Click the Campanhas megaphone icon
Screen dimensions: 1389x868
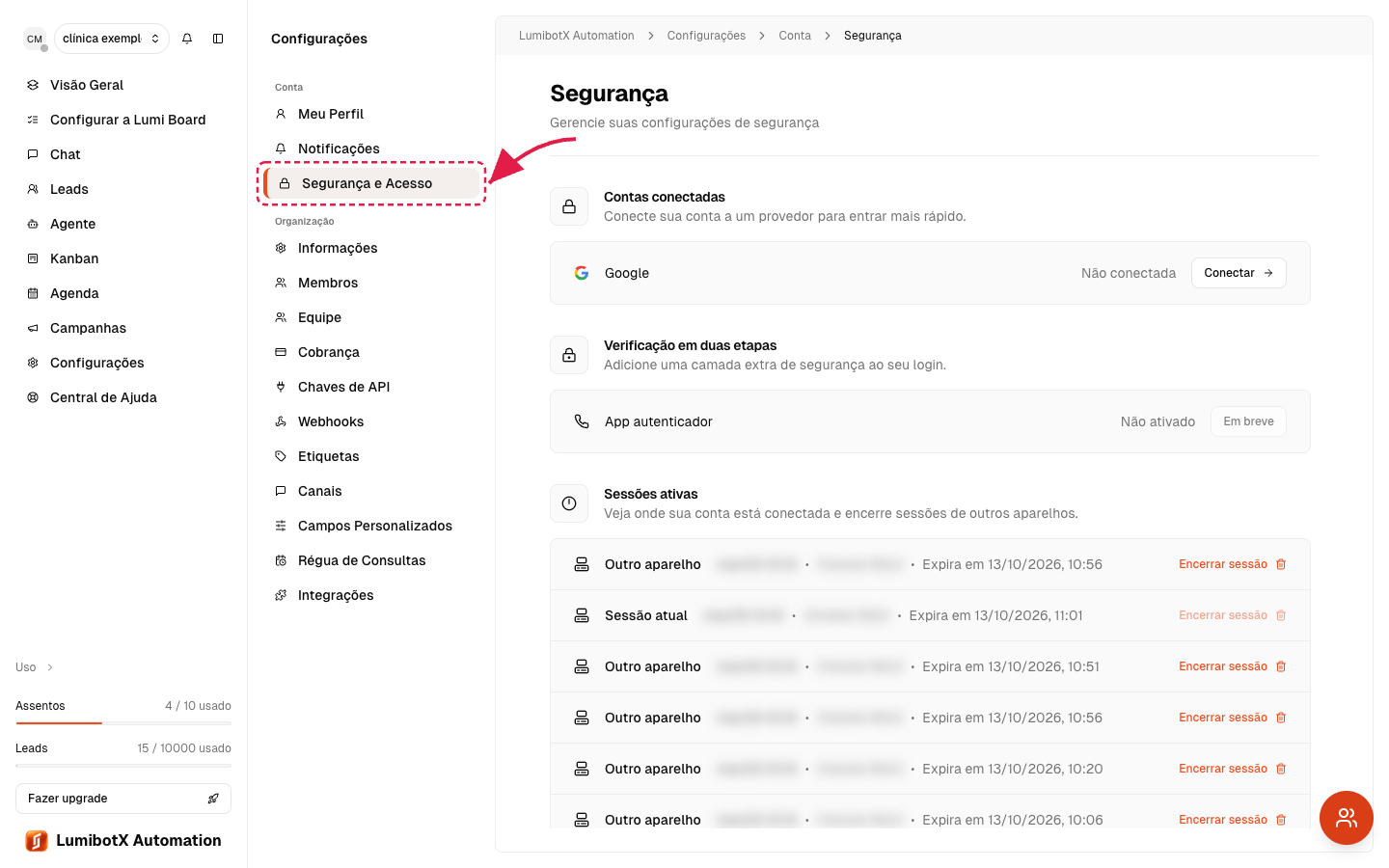pyautogui.click(x=33, y=328)
